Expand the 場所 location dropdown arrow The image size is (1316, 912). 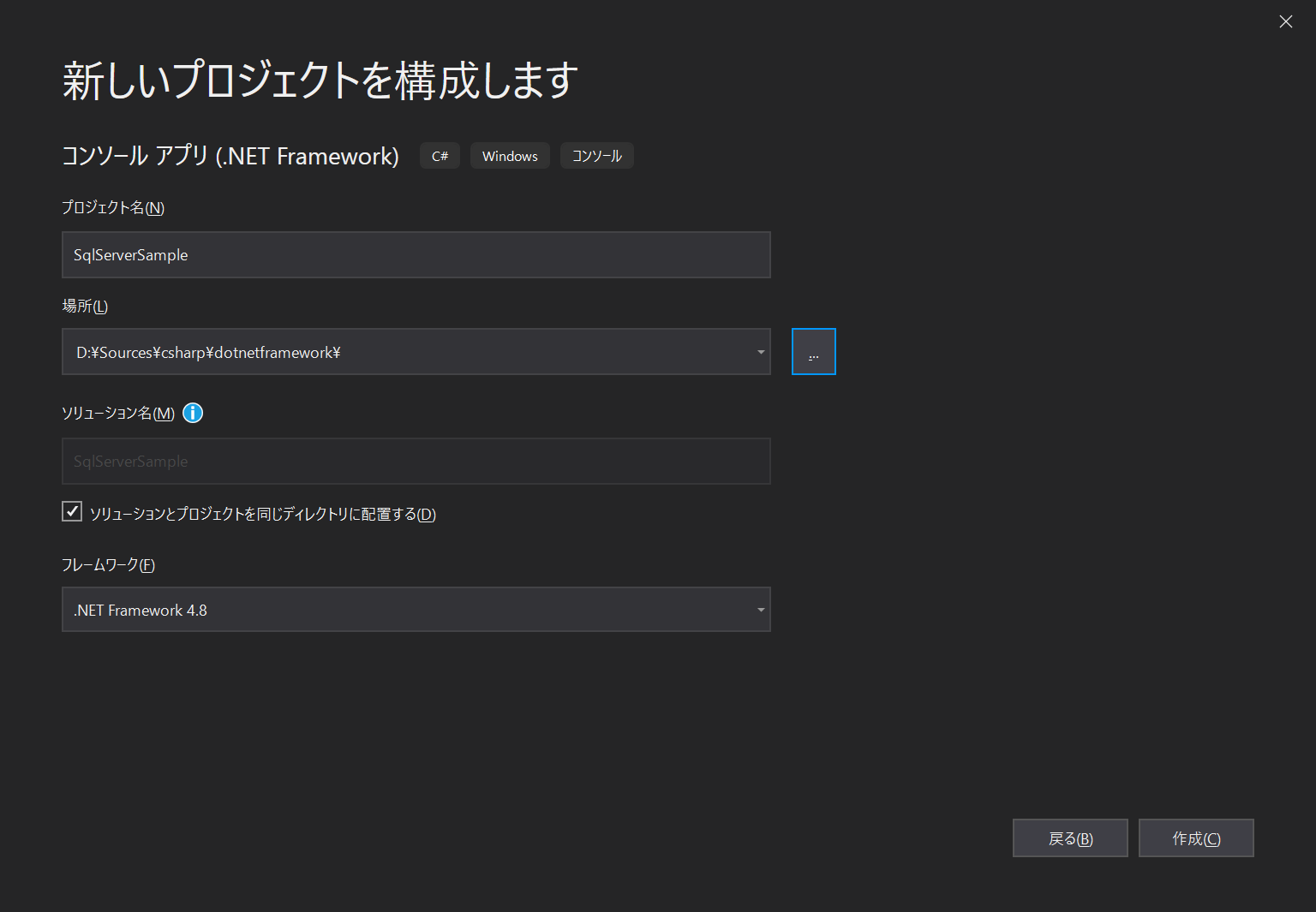click(759, 351)
